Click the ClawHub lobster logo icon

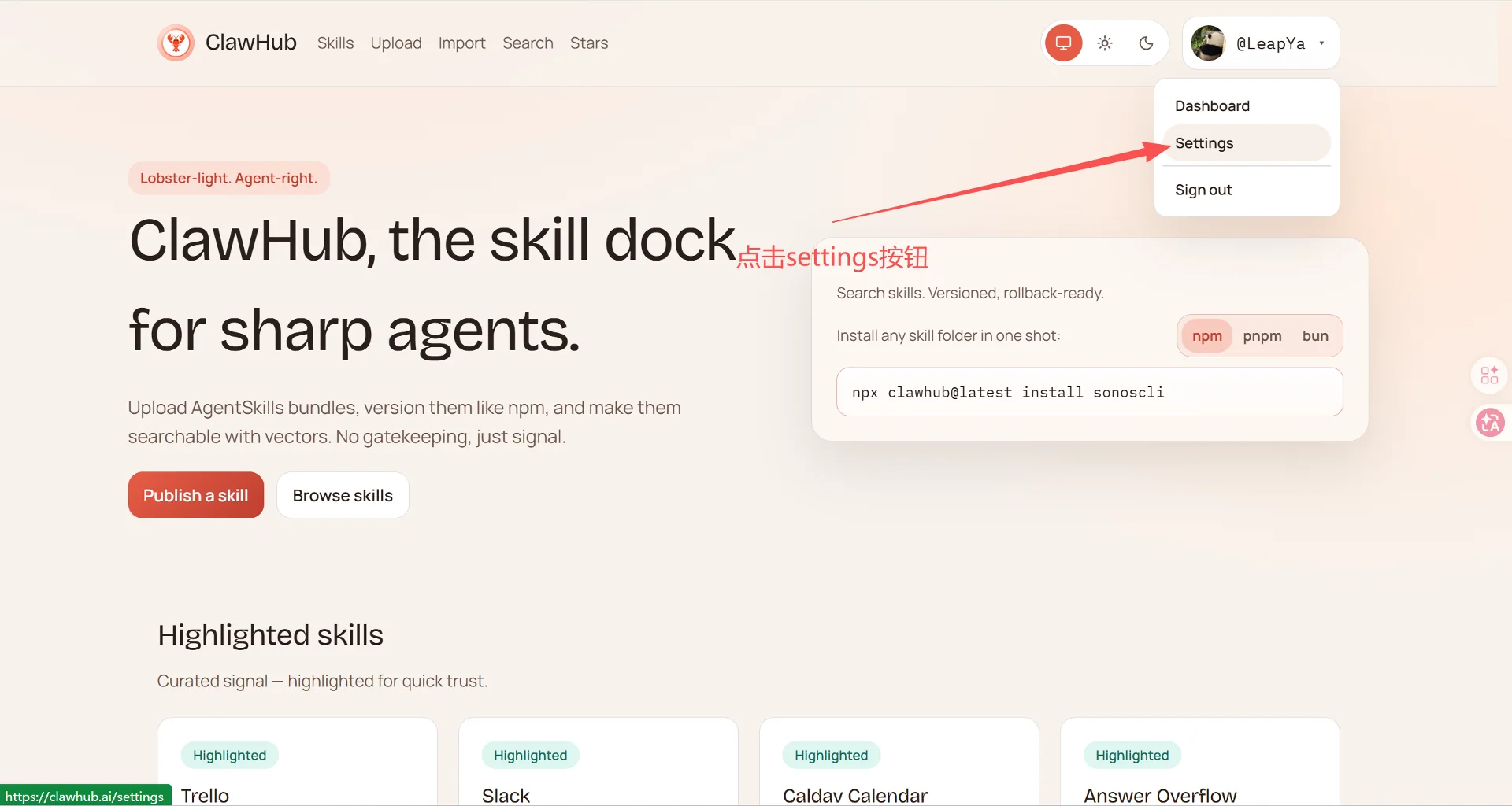tap(176, 43)
